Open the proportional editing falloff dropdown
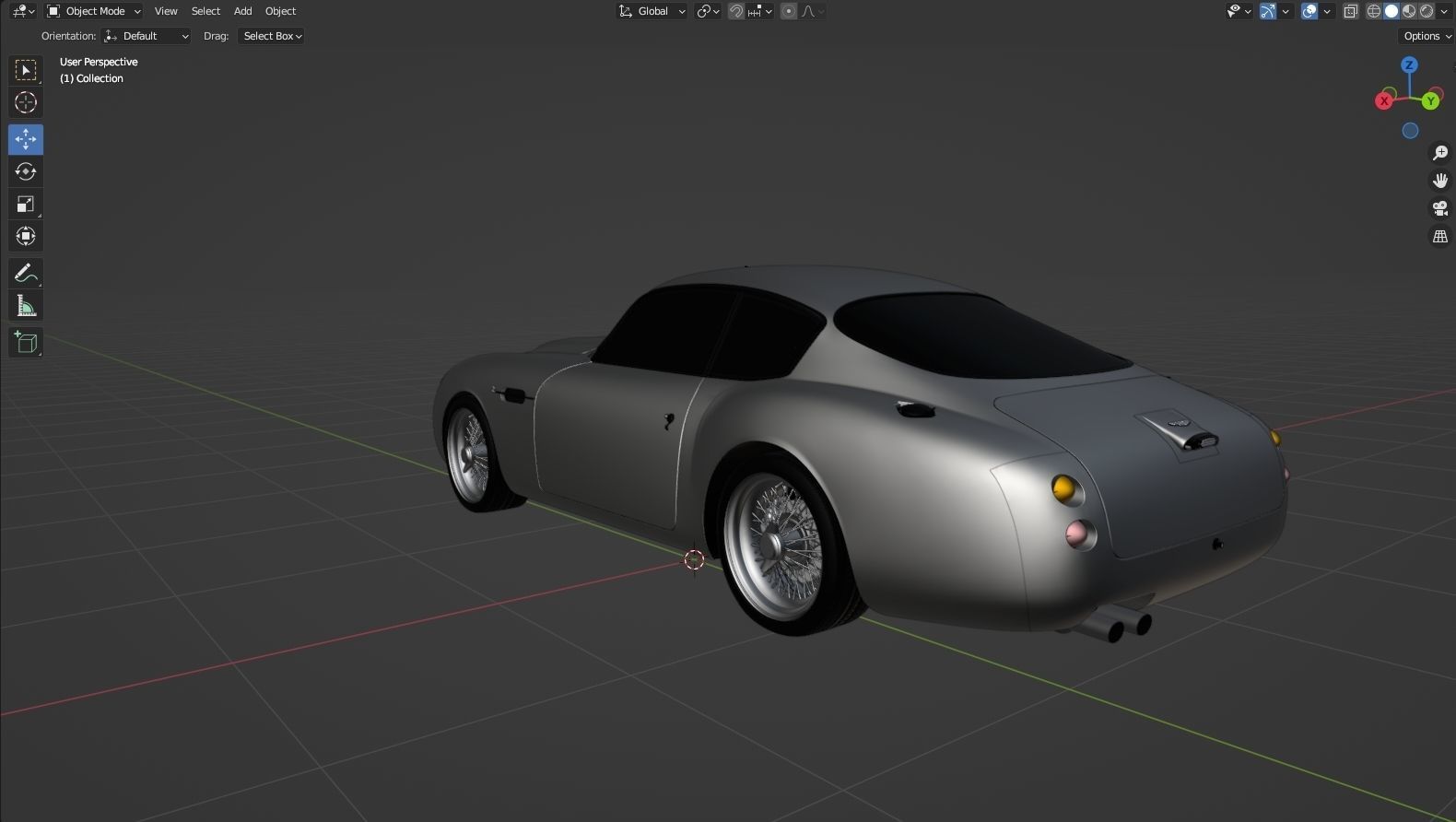The height and width of the screenshot is (822, 1456). point(813,11)
